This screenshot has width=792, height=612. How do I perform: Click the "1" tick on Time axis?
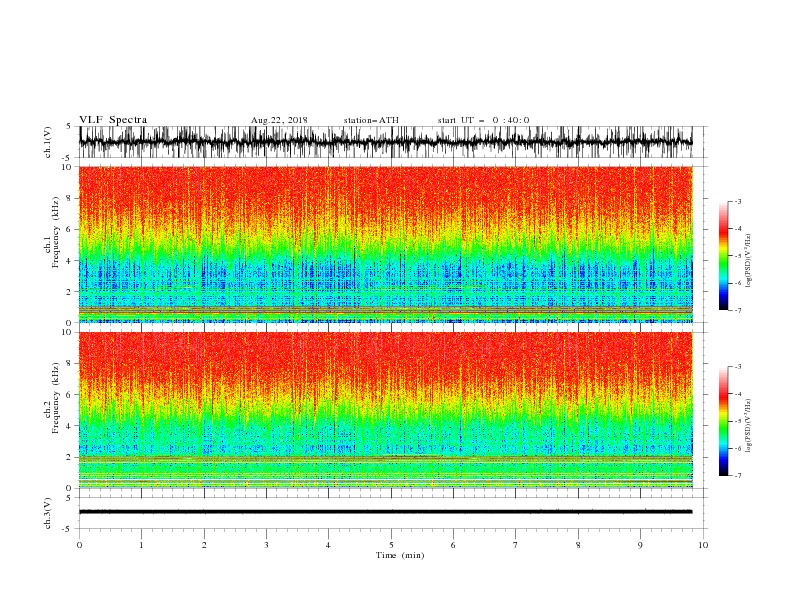(x=141, y=545)
